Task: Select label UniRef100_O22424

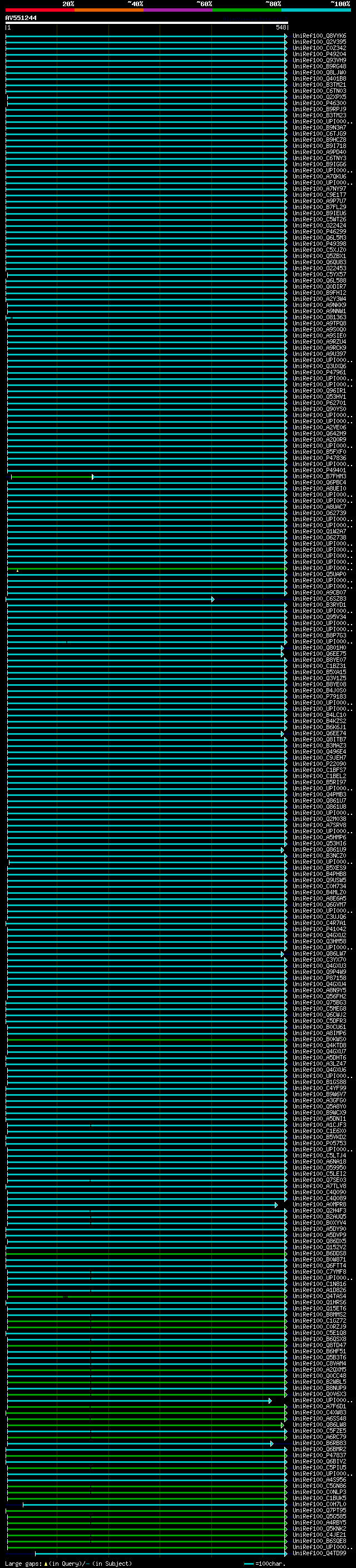Action: (x=319, y=225)
